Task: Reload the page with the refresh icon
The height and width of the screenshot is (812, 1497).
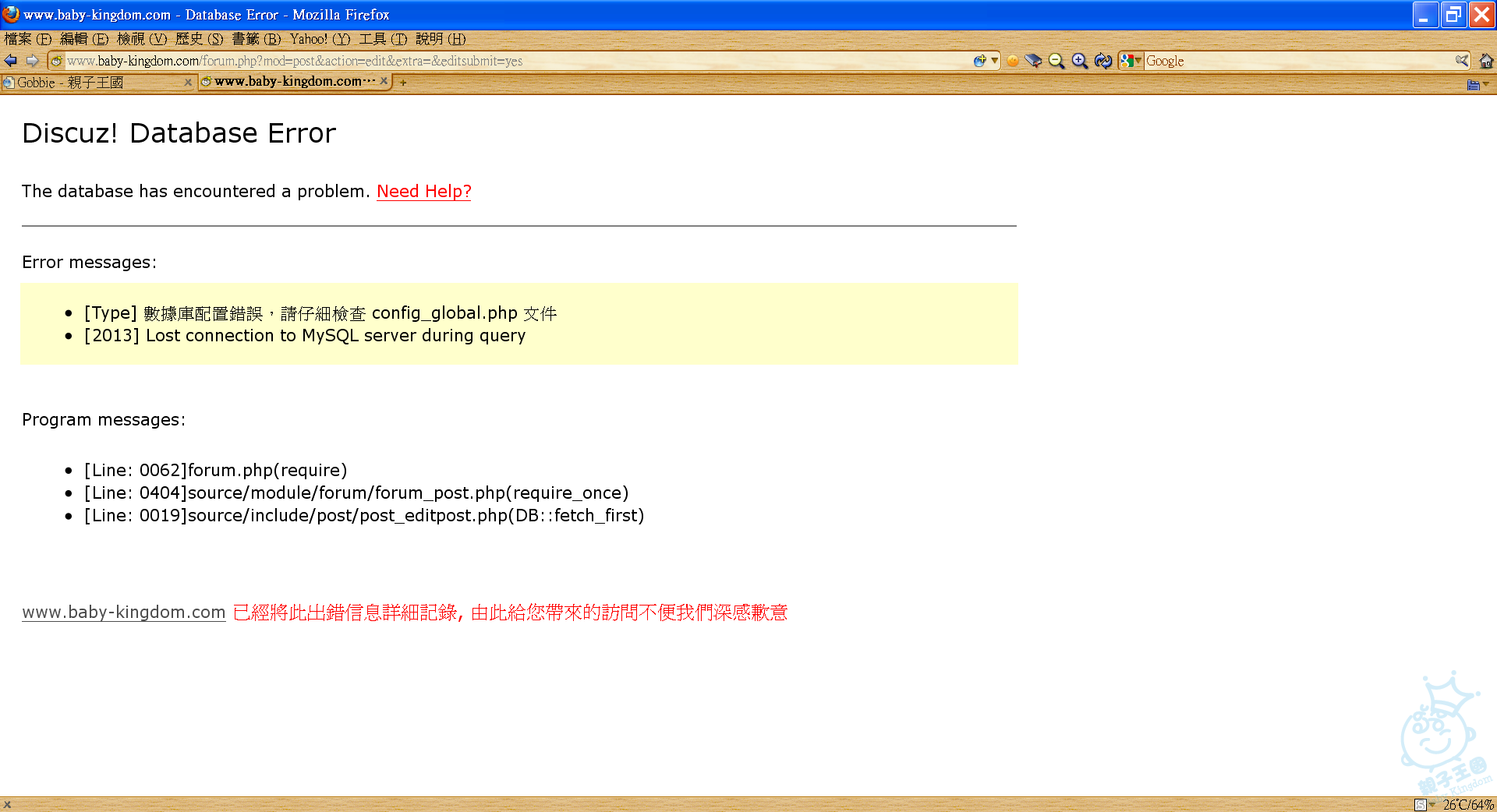Action: pyautogui.click(x=1102, y=61)
